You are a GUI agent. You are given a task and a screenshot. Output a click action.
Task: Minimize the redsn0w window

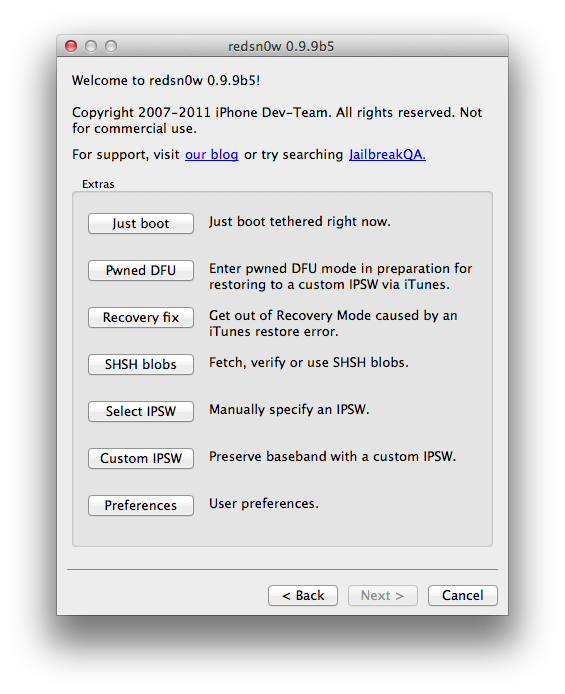point(91,46)
